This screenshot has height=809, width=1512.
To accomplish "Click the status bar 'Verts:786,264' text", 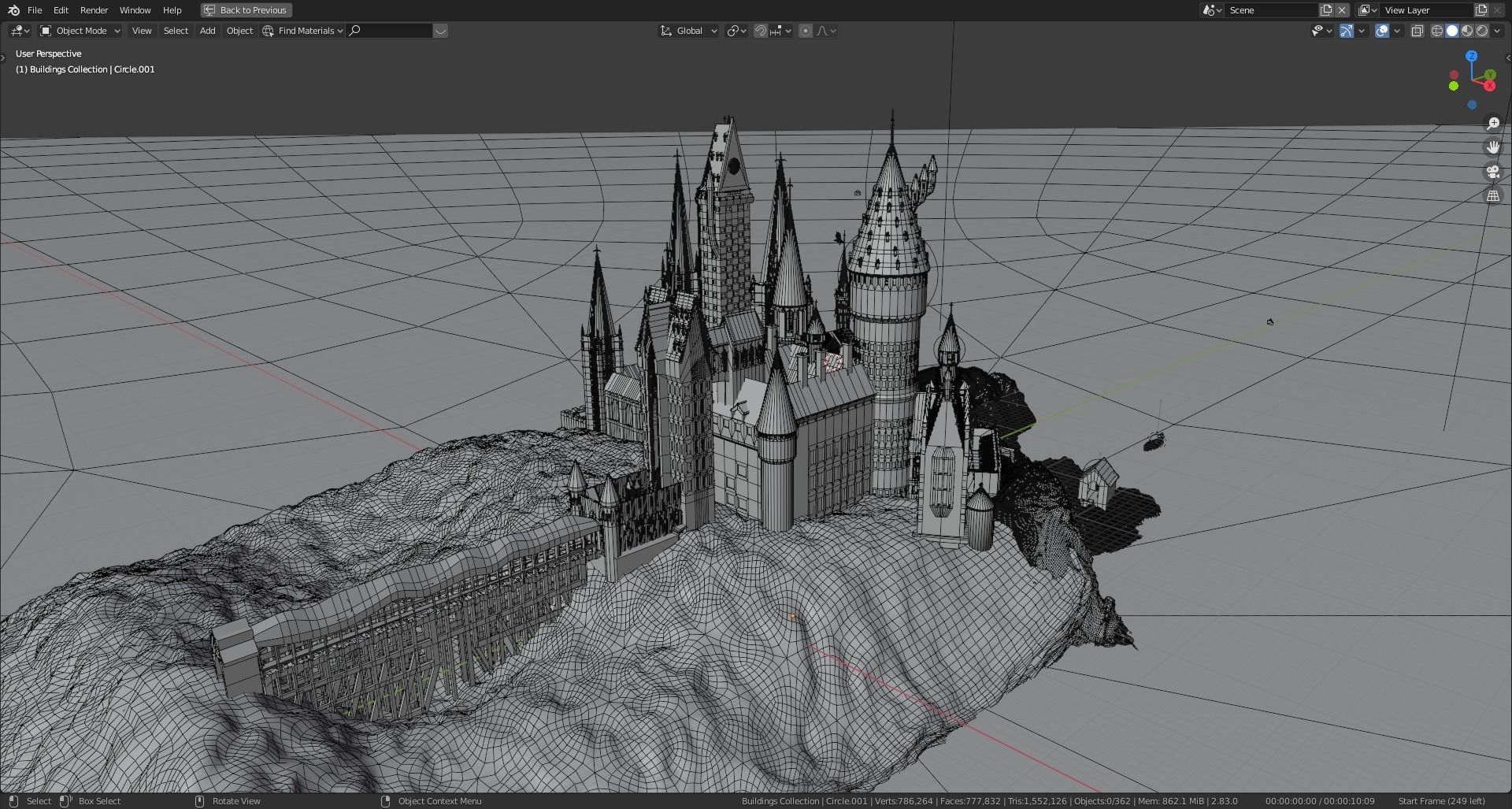I will click(x=903, y=801).
